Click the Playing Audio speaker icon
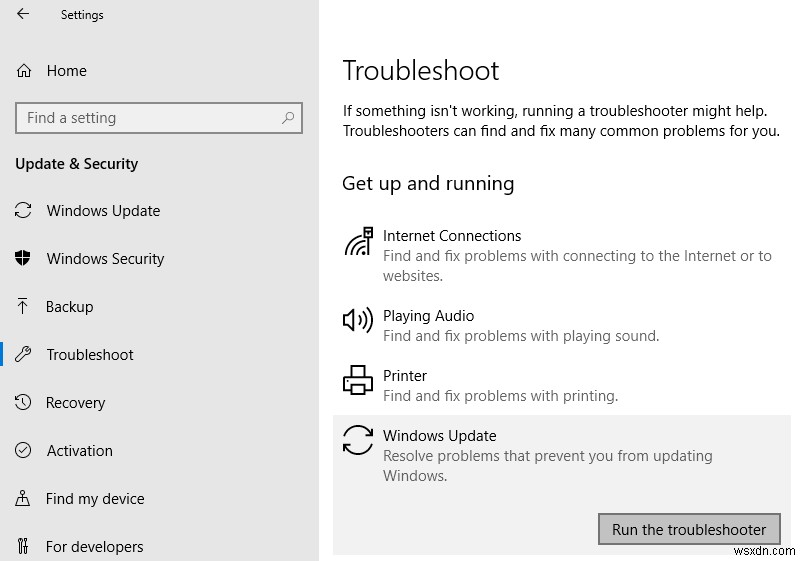The image size is (807, 561). click(x=358, y=320)
